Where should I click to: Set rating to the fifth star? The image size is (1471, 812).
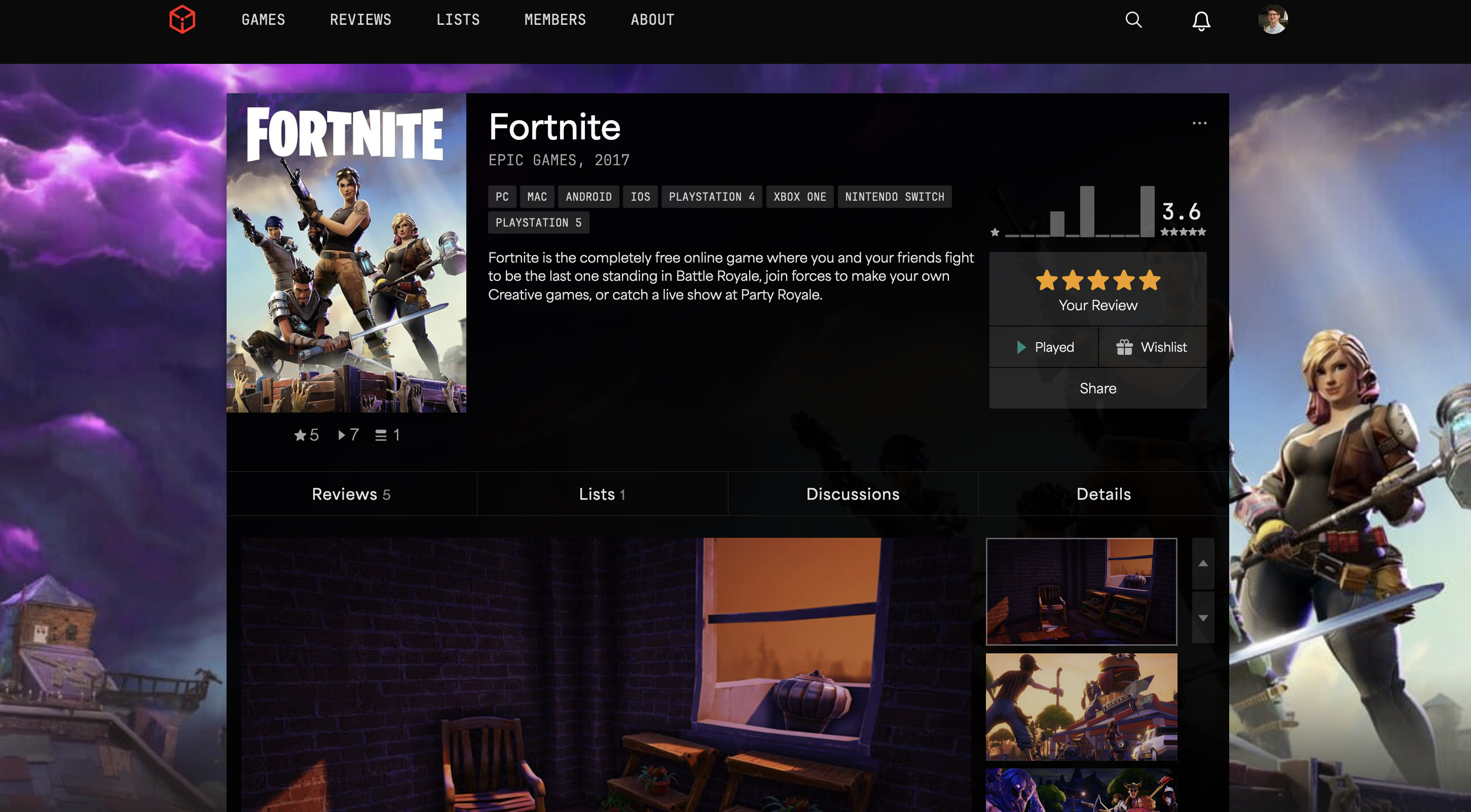coord(1150,280)
